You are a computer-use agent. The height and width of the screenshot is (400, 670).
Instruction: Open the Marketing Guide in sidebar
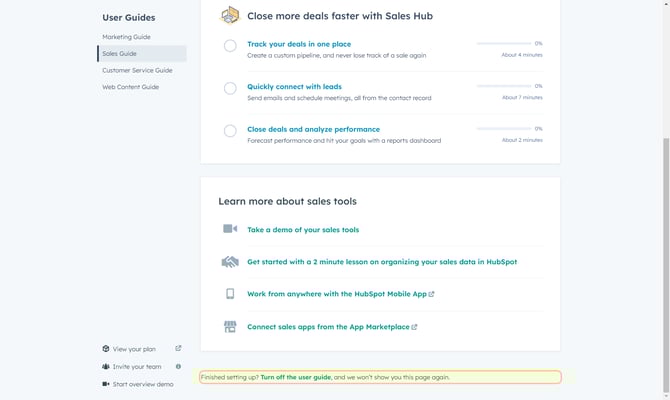126,37
